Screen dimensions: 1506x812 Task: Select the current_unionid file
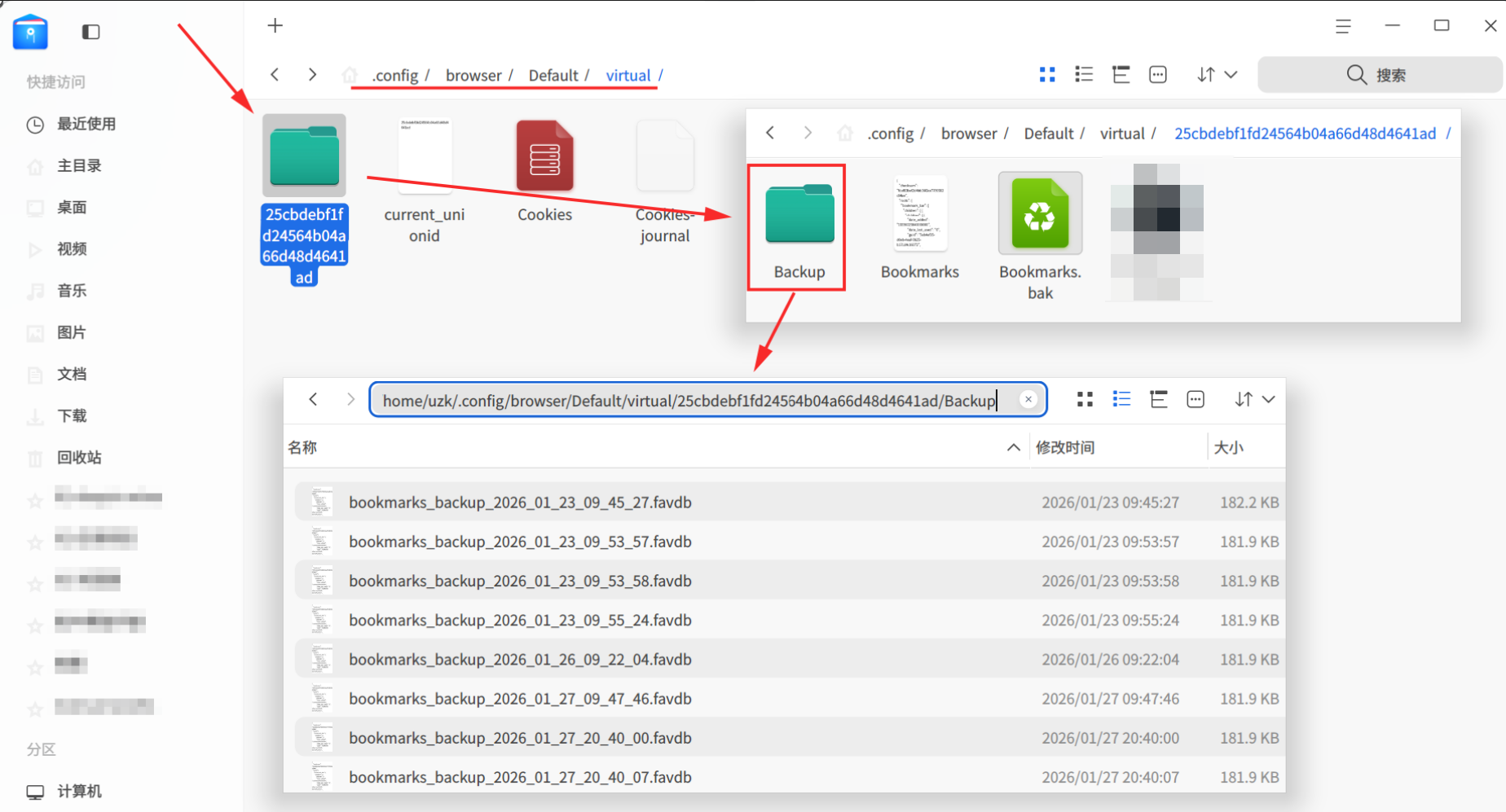pyautogui.click(x=425, y=181)
